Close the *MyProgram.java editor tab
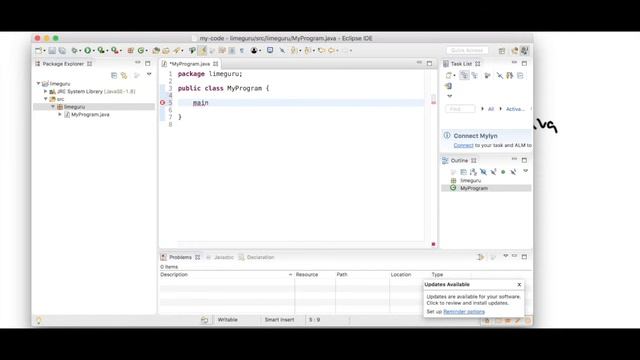Image resolution: width=640 pixels, height=360 pixels. point(216,64)
